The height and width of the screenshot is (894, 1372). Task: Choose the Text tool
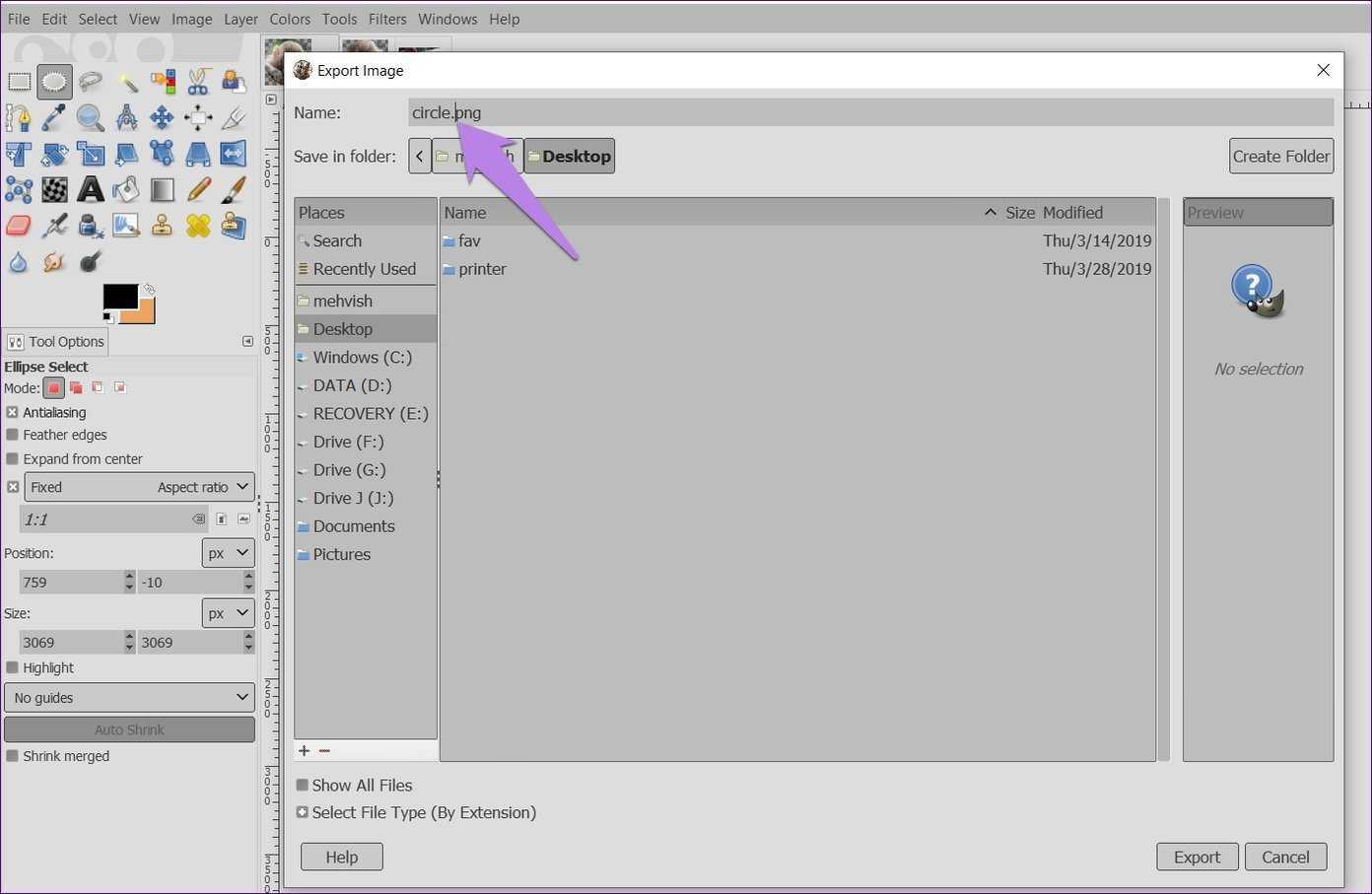click(91, 189)
